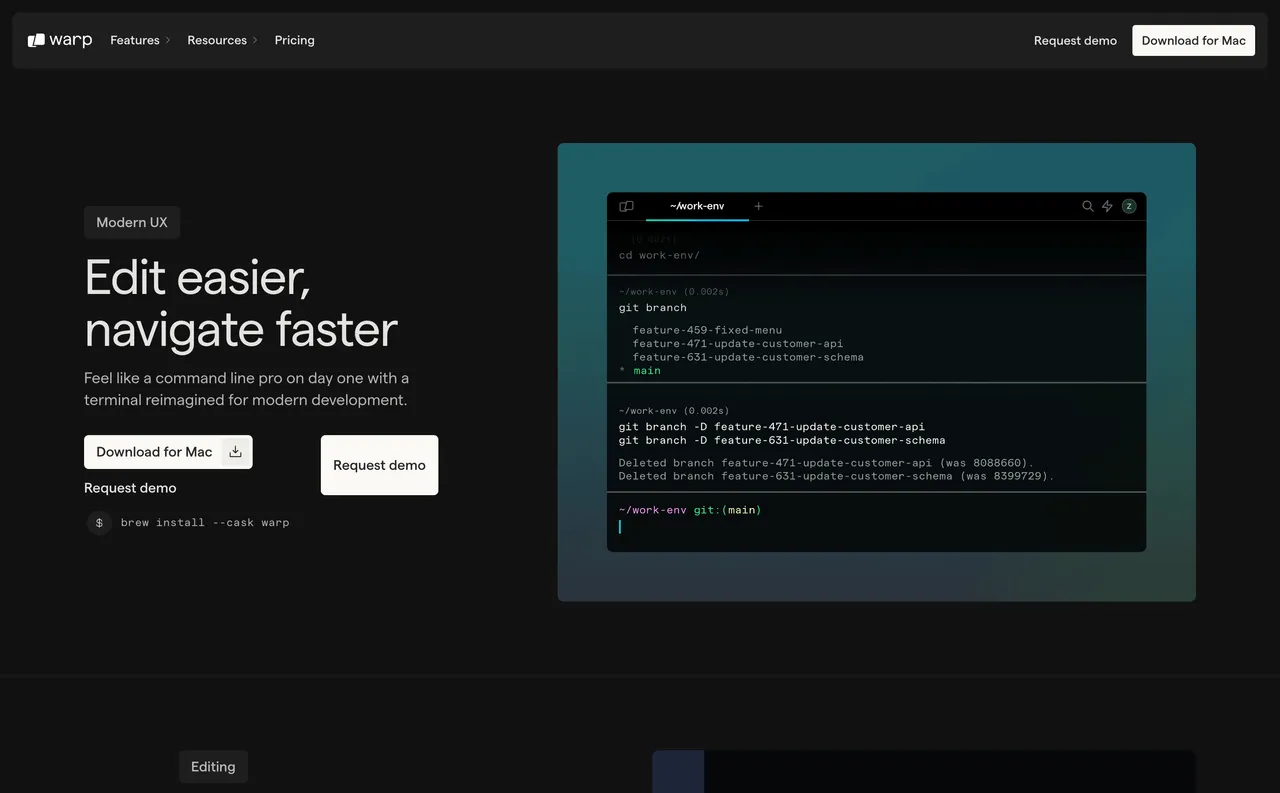Click the Request demo white button
This screenshot has height=793, width=1280.
[379, 465]
